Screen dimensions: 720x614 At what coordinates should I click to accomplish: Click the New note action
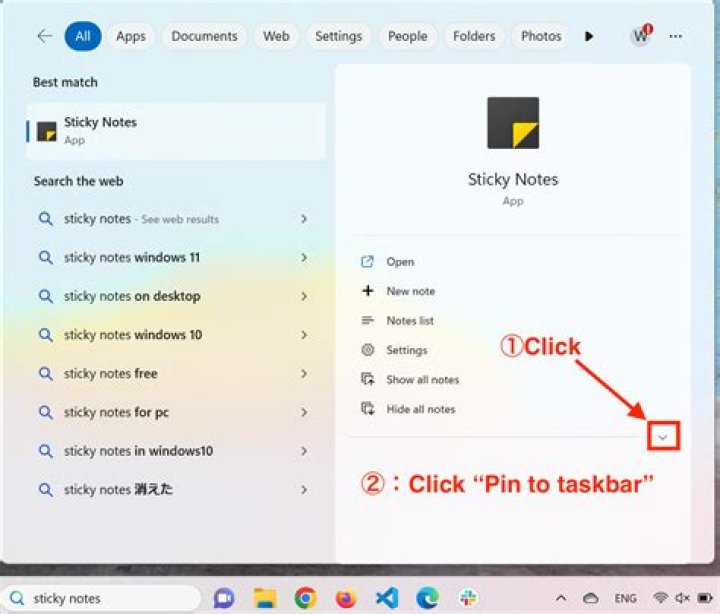tap(411, 291)
